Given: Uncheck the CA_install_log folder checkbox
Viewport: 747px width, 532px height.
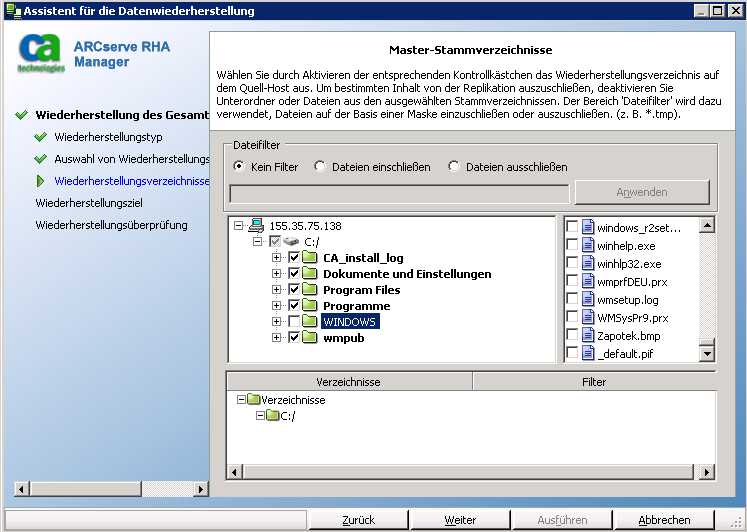Looking at the screenshot, I should (x=294, y=258).
